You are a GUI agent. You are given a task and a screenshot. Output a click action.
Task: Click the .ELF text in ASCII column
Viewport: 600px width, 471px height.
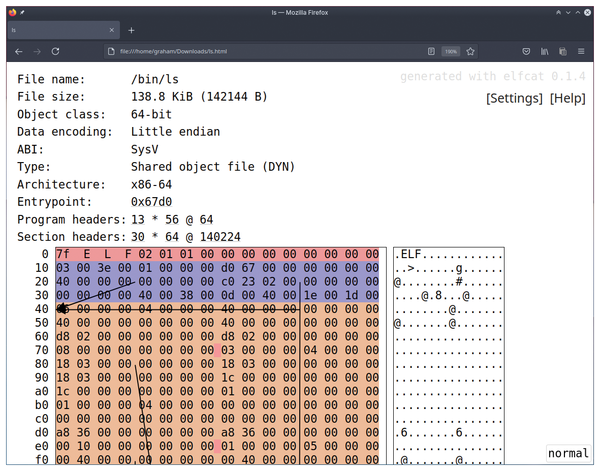point(410,255)
